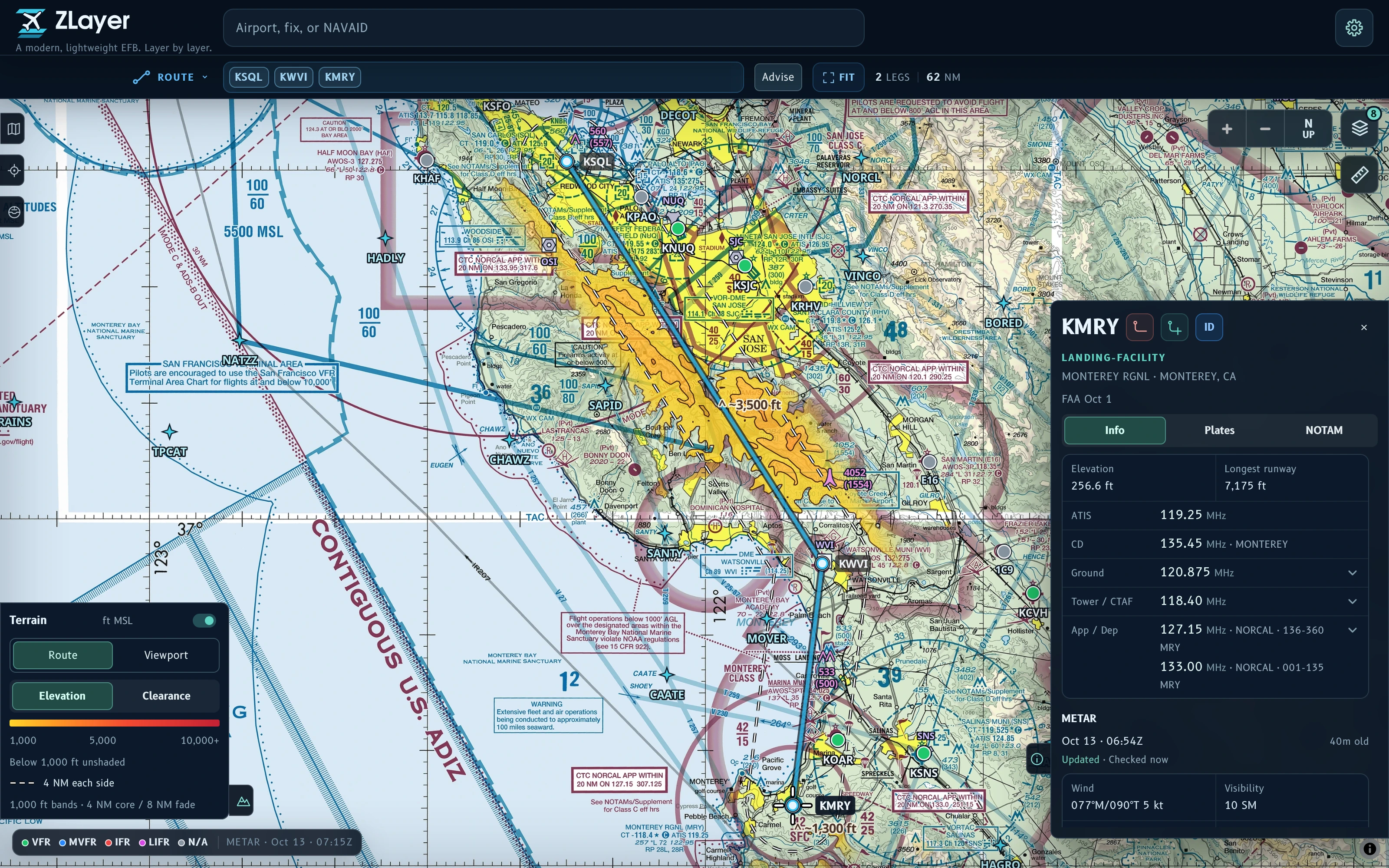Select the KSQL route chip

pos(249,77)
